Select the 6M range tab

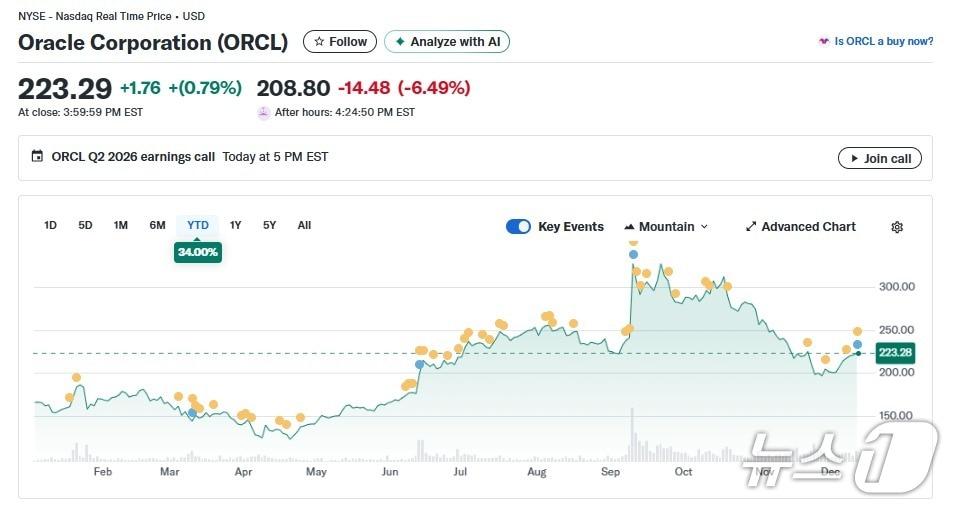[157, 225]
